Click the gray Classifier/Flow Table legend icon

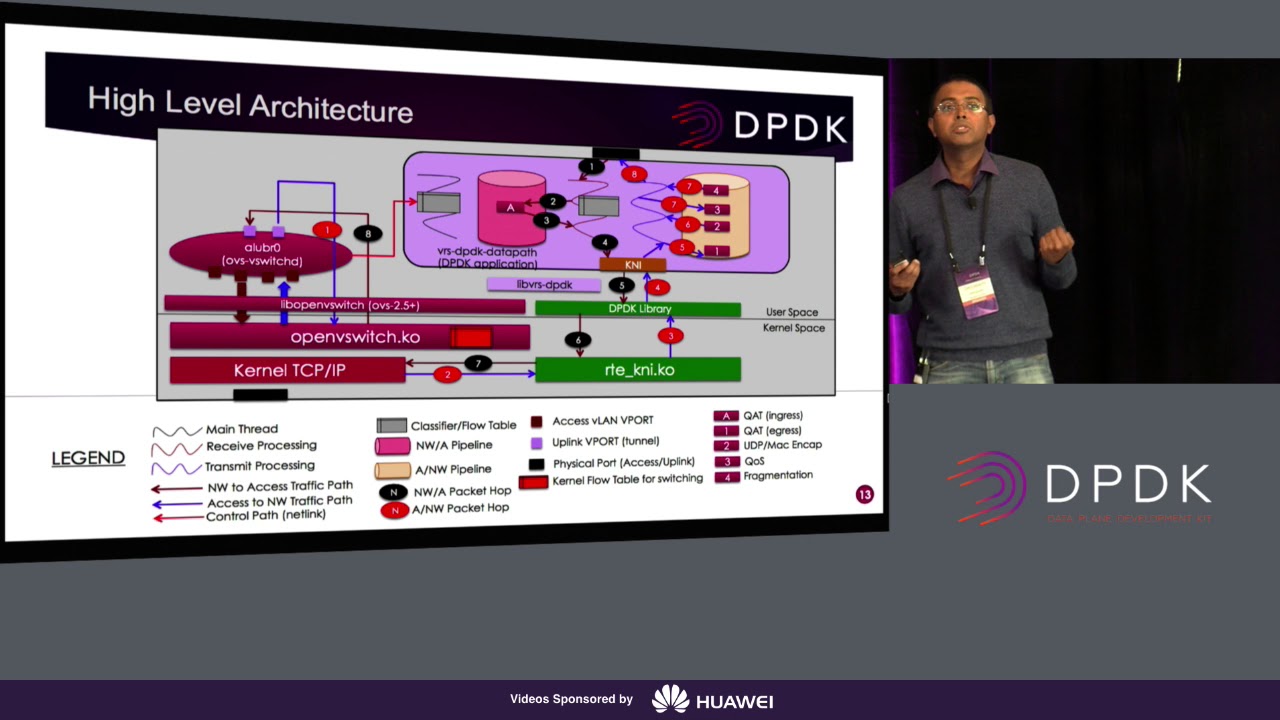coord(391,426)
